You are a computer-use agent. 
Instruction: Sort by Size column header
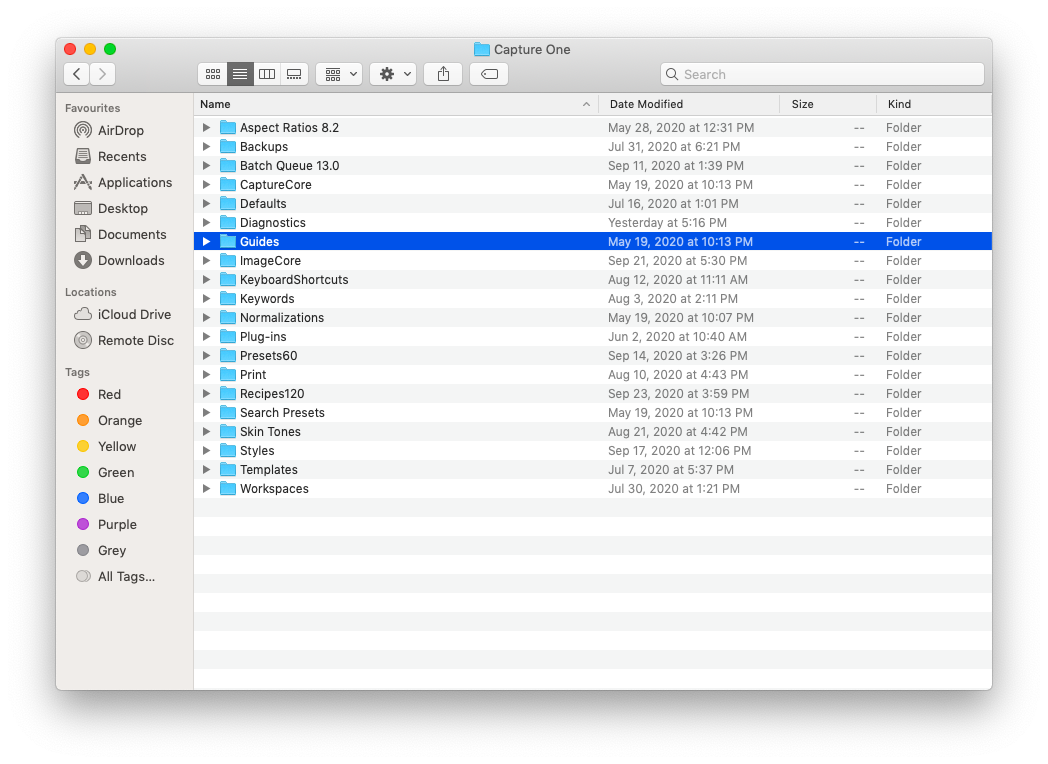(828, 104)
